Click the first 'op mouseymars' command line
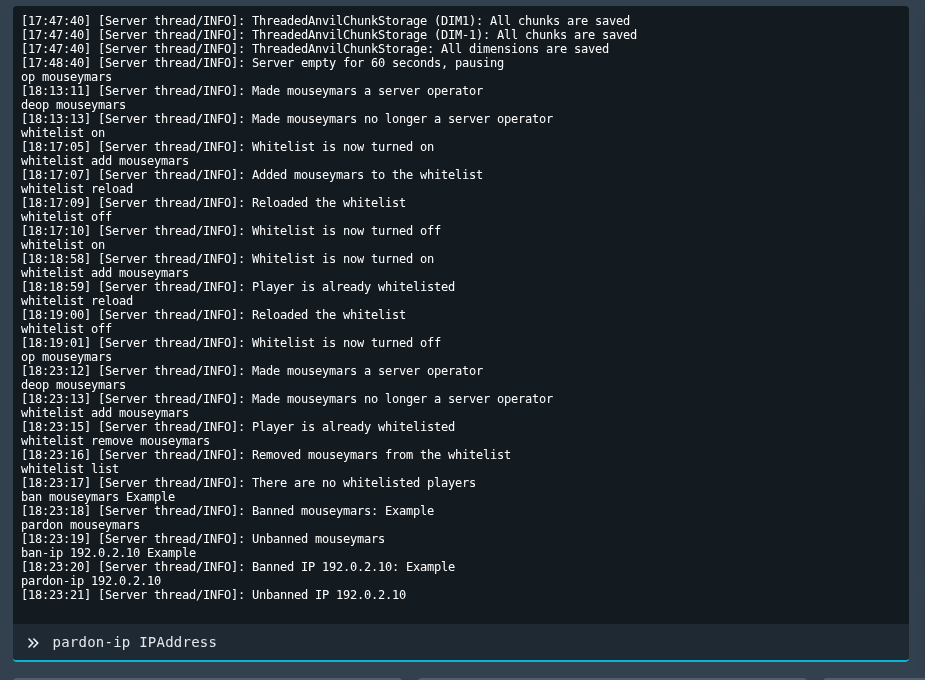Viewport: 925px width, 680px height. tap(66, 77)
